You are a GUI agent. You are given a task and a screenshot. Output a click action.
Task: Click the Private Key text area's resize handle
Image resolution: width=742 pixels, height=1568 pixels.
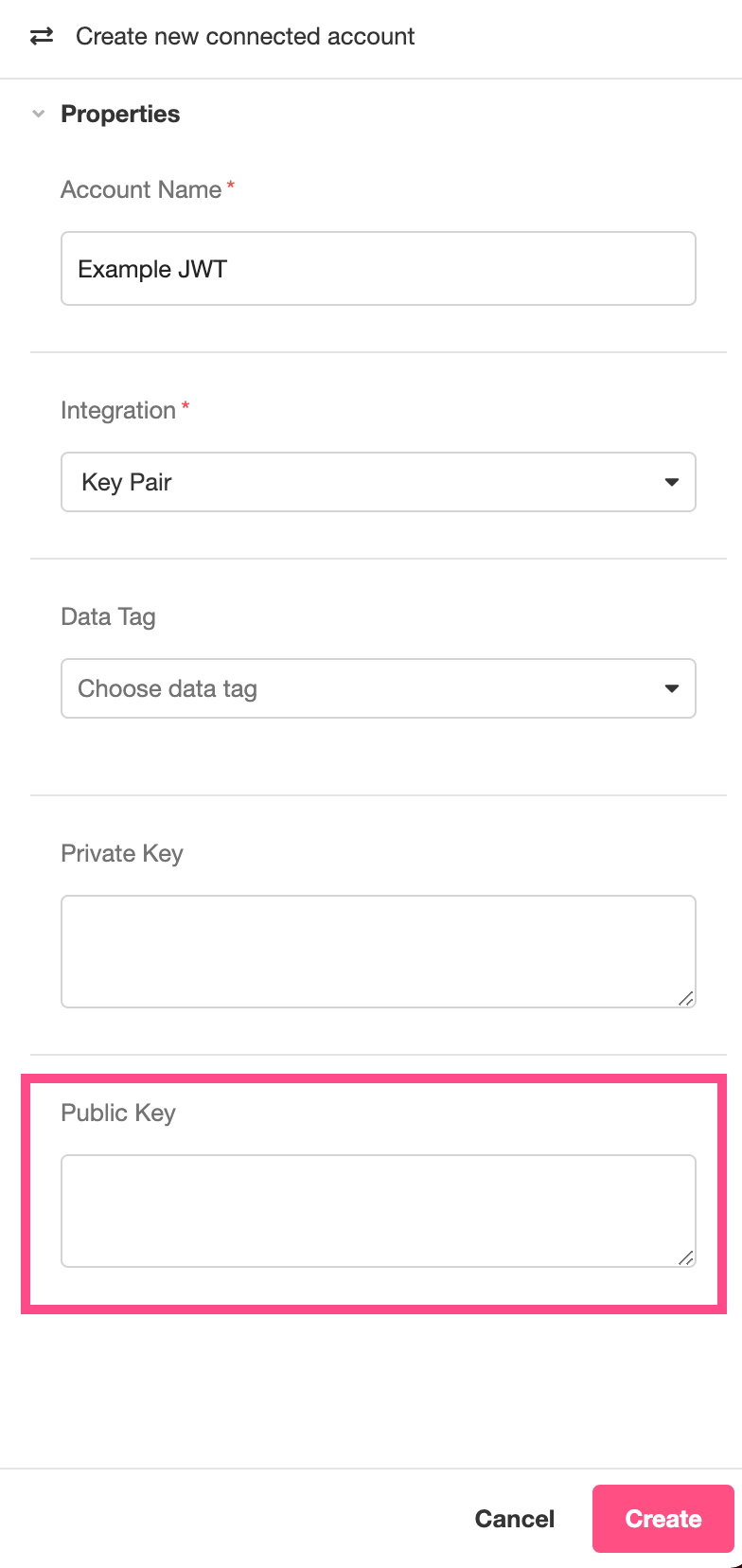tap(686, 998)
